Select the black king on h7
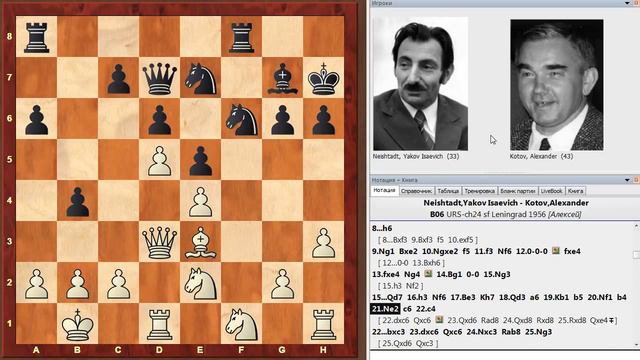The height and width of the screenshot is (360, 640). click(x=323, y=78)
